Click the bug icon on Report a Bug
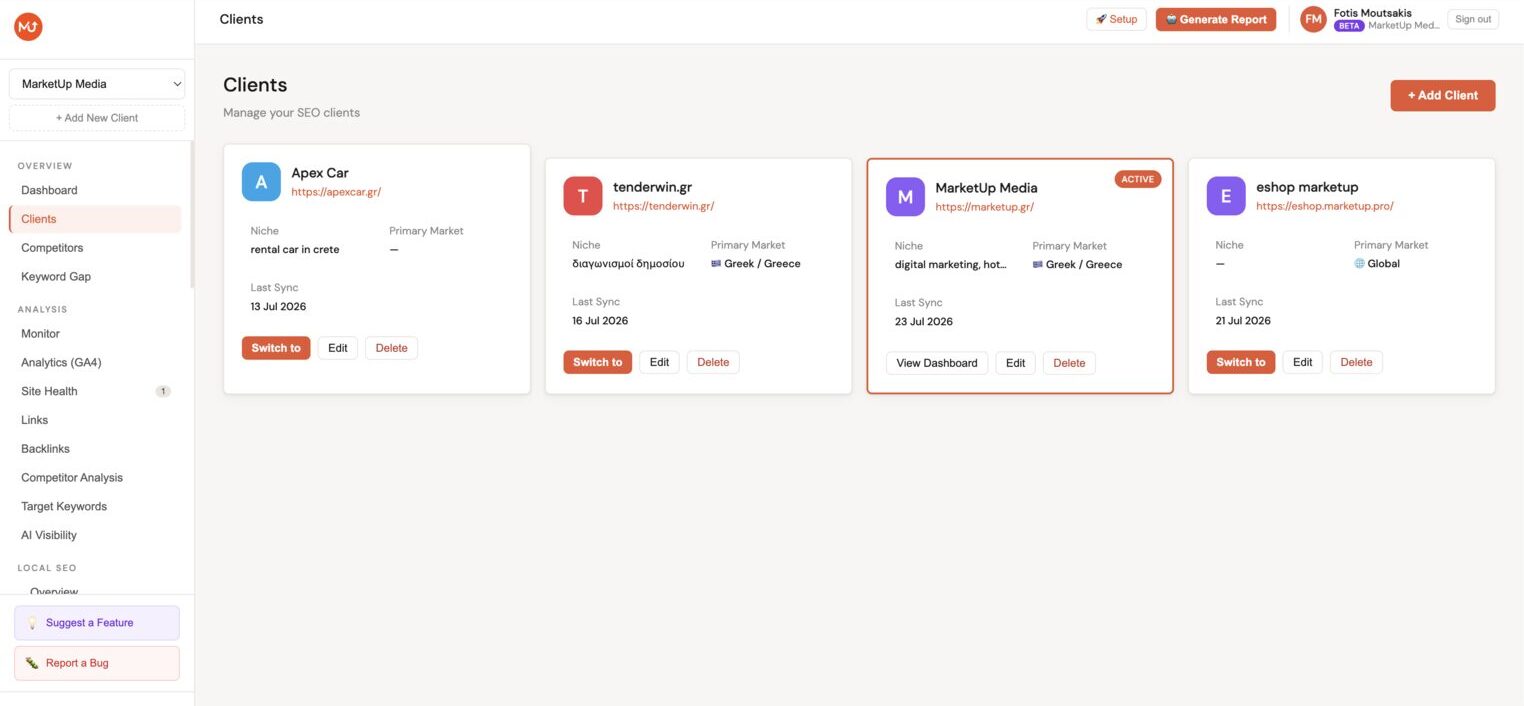Viewport: 1524px width, 706px height. [32, 663]
